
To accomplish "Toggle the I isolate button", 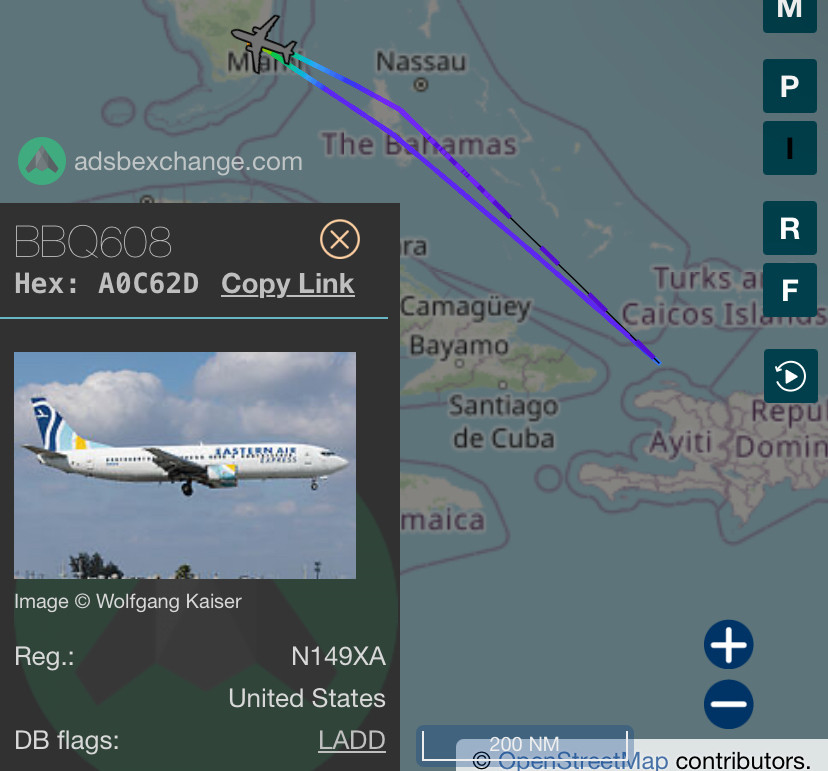I will click(789, 148).
